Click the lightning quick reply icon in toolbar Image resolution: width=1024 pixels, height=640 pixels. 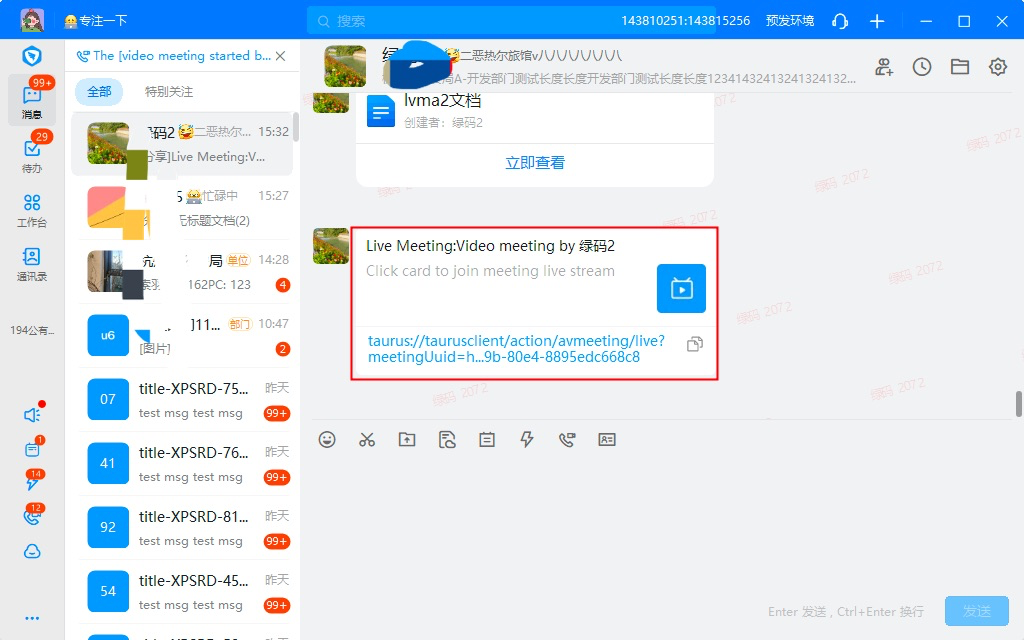[527, 439]
